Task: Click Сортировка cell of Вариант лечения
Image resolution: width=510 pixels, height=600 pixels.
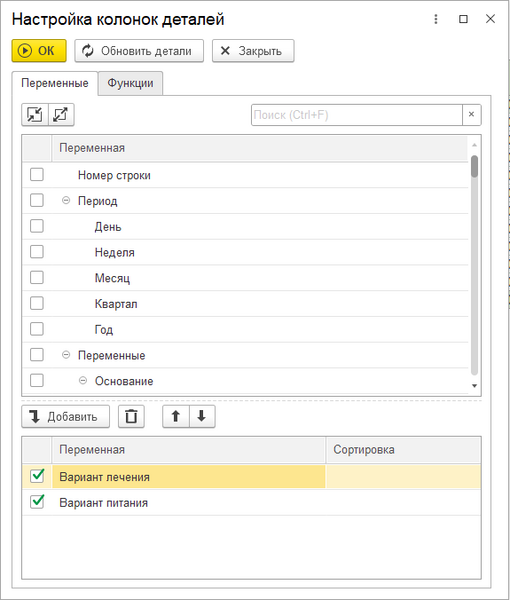Action: click(x=403, y=476)
